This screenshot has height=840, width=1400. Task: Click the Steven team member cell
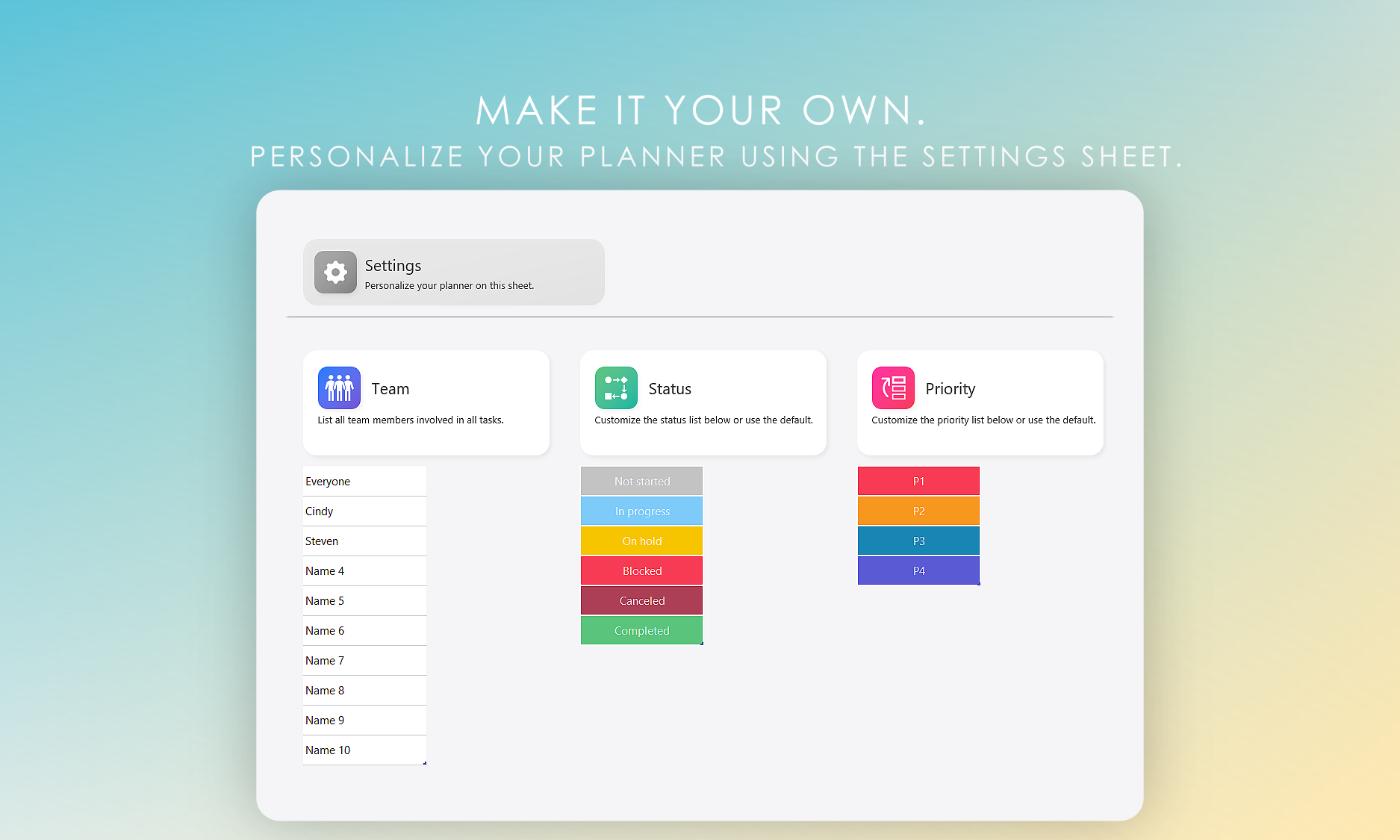tap(364, 541)
